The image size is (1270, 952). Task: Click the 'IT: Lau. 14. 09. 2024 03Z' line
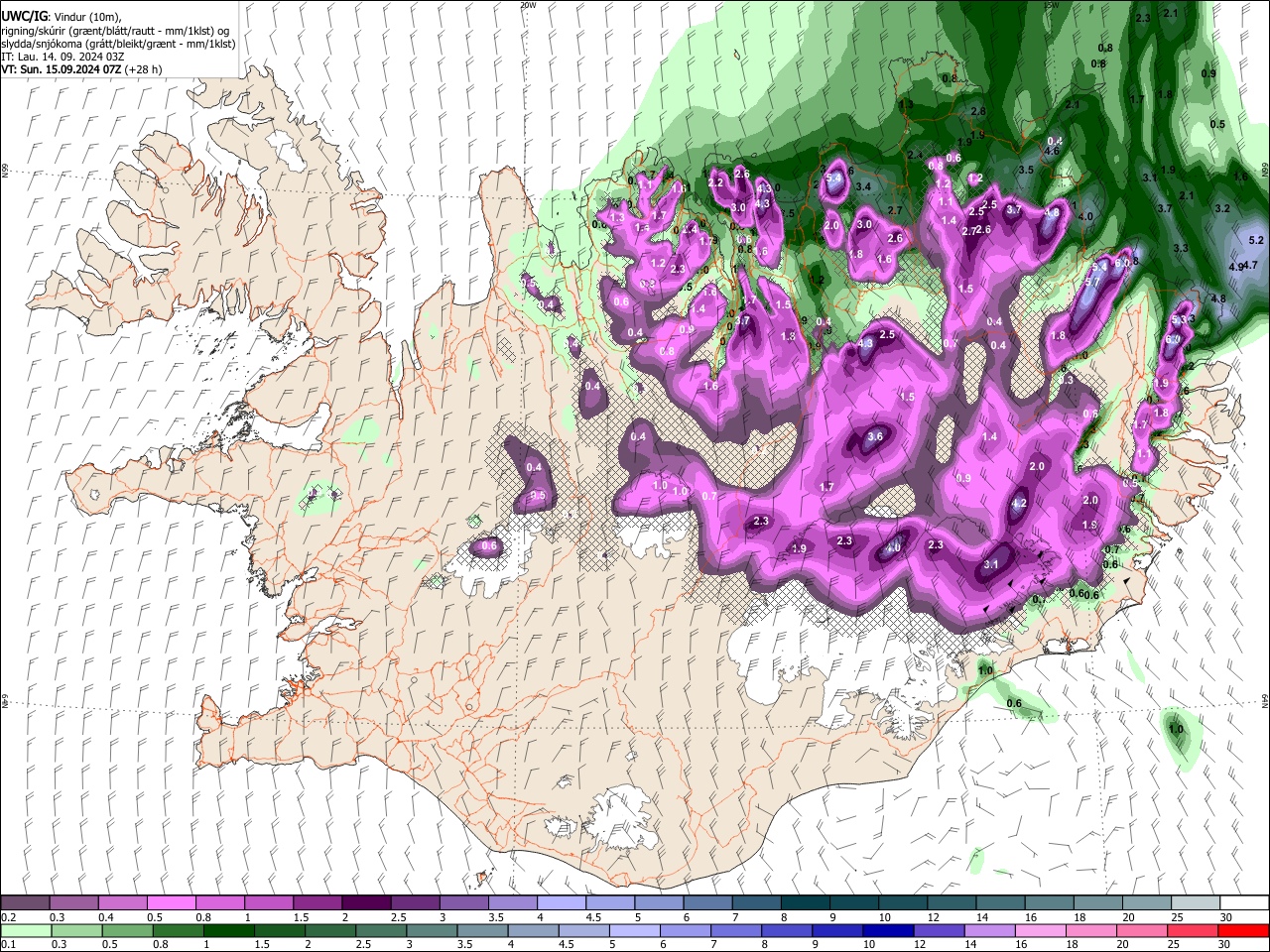63,57
